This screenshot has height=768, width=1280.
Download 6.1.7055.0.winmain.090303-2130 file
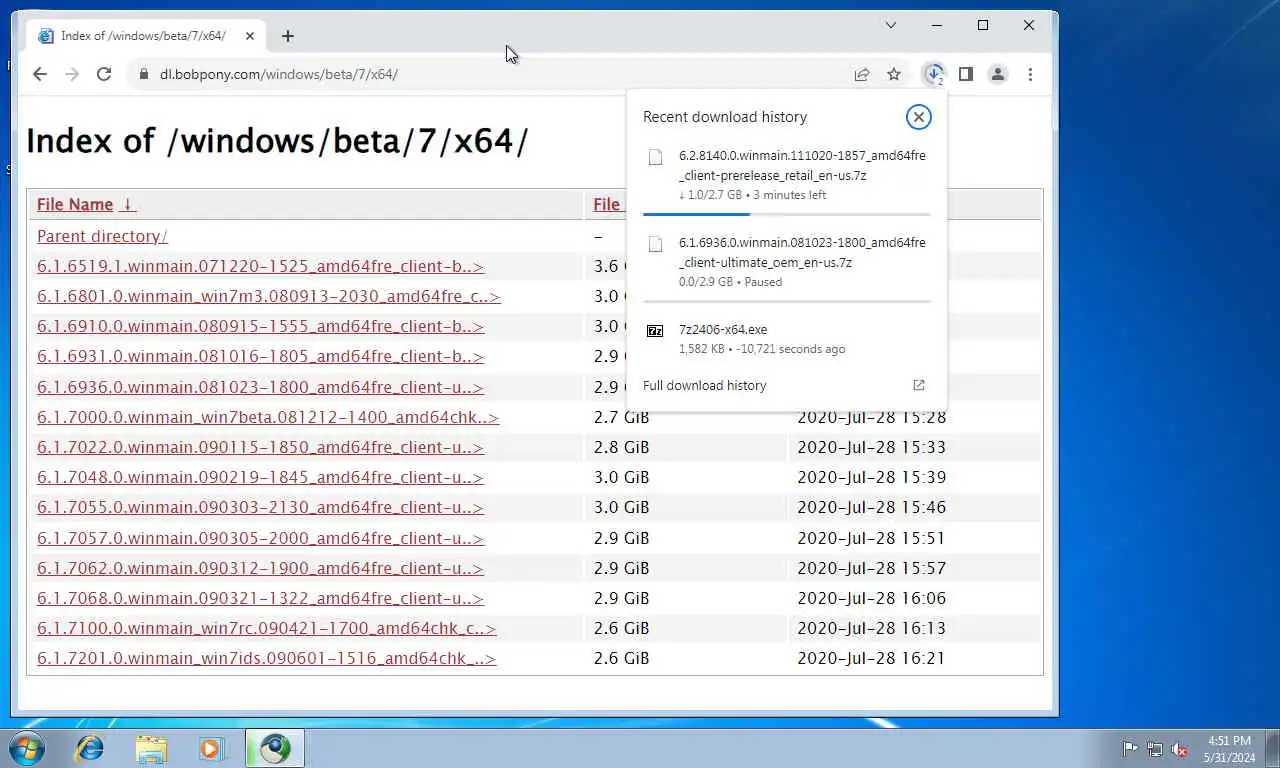pyautogui.click(x=260, y=507)
